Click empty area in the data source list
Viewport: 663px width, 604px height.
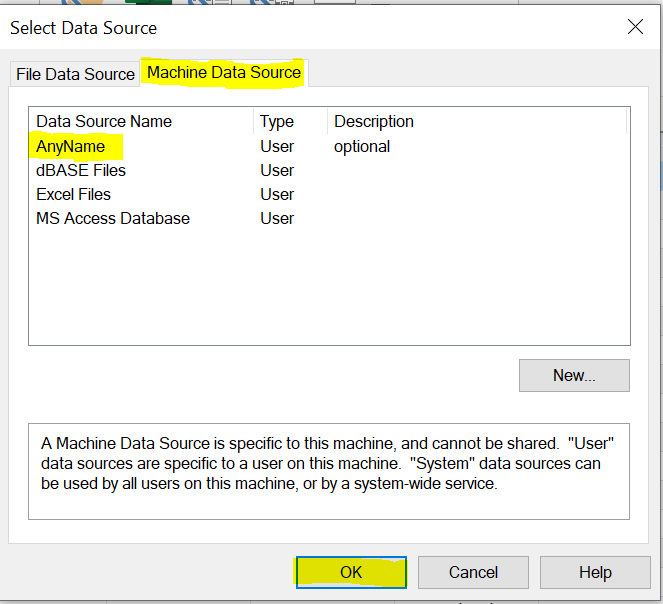click(x=329, y=288)
